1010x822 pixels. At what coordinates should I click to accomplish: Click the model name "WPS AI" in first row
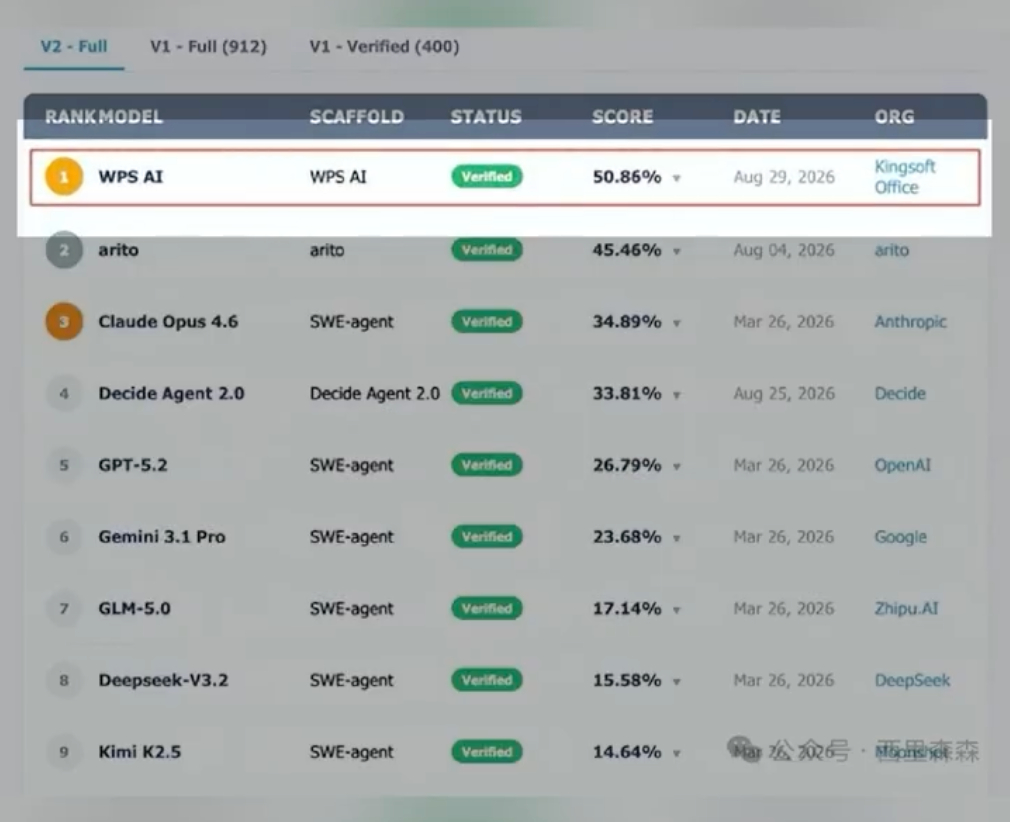[130, 177]
